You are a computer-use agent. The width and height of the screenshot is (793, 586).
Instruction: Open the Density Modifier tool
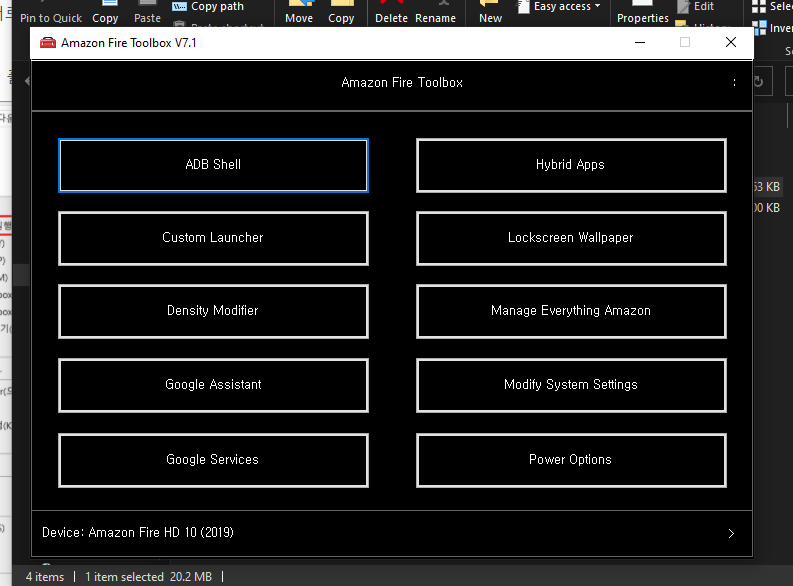pos(213,311)
